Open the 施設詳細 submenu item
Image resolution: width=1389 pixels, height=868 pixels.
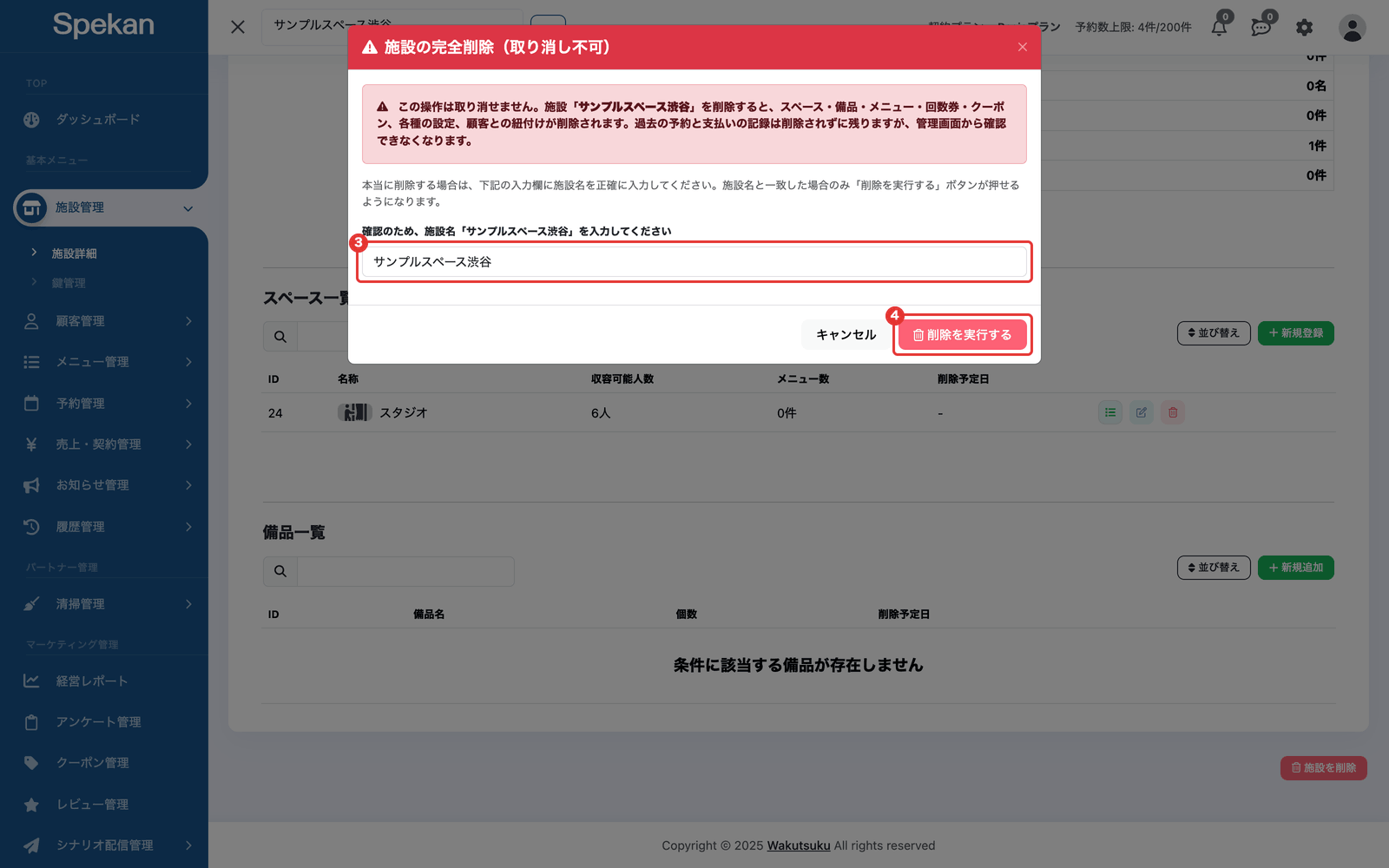pyautogui.click(x=75, y=253)
